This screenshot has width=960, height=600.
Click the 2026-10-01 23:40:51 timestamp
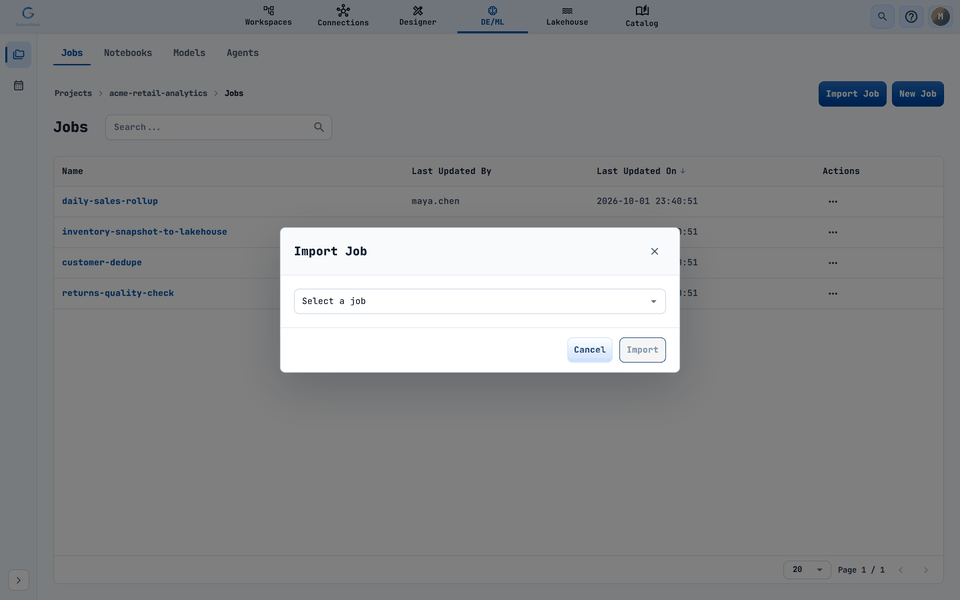tap(647, 201)
